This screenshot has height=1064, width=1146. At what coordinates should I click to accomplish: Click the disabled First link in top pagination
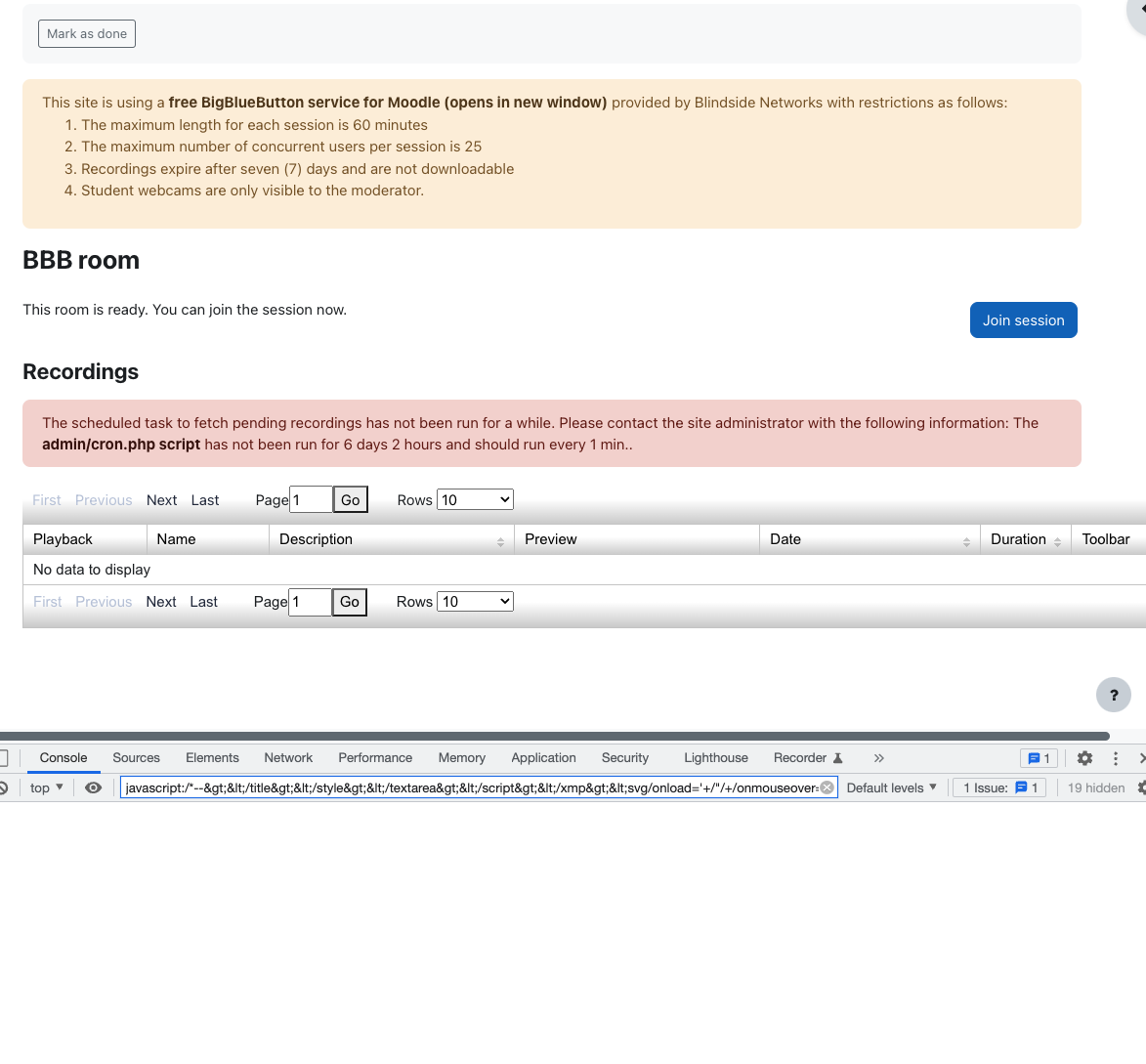(x=47, y=500)
